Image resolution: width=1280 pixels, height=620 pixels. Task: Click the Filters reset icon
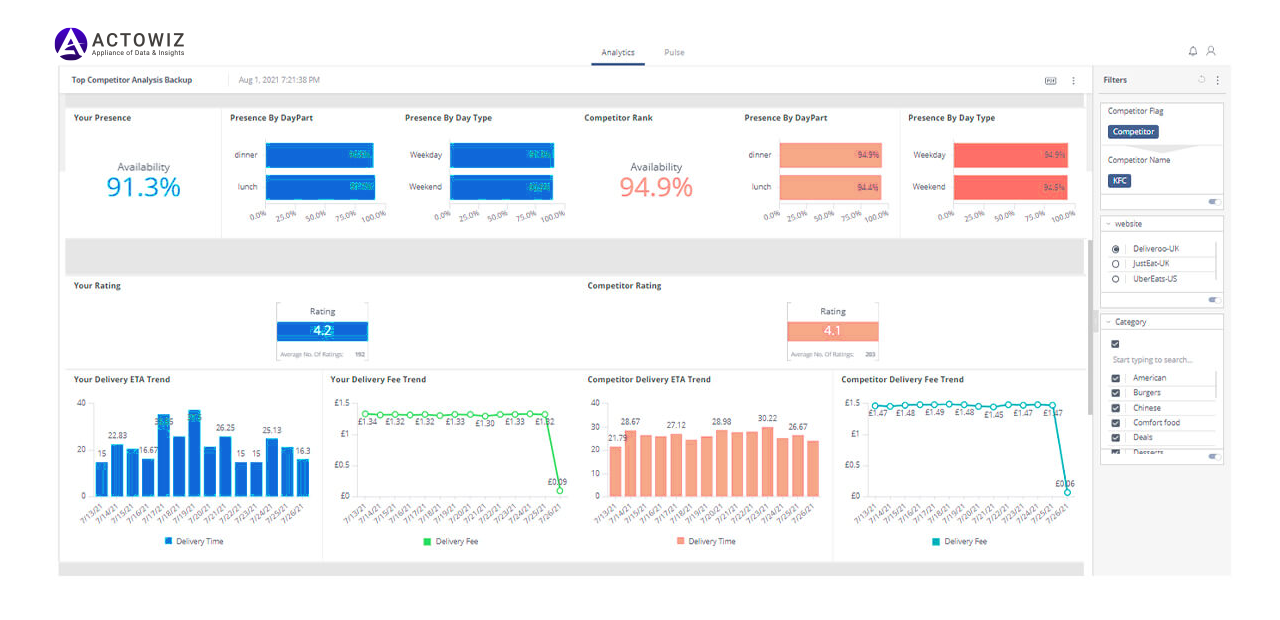click(1201, 80)
